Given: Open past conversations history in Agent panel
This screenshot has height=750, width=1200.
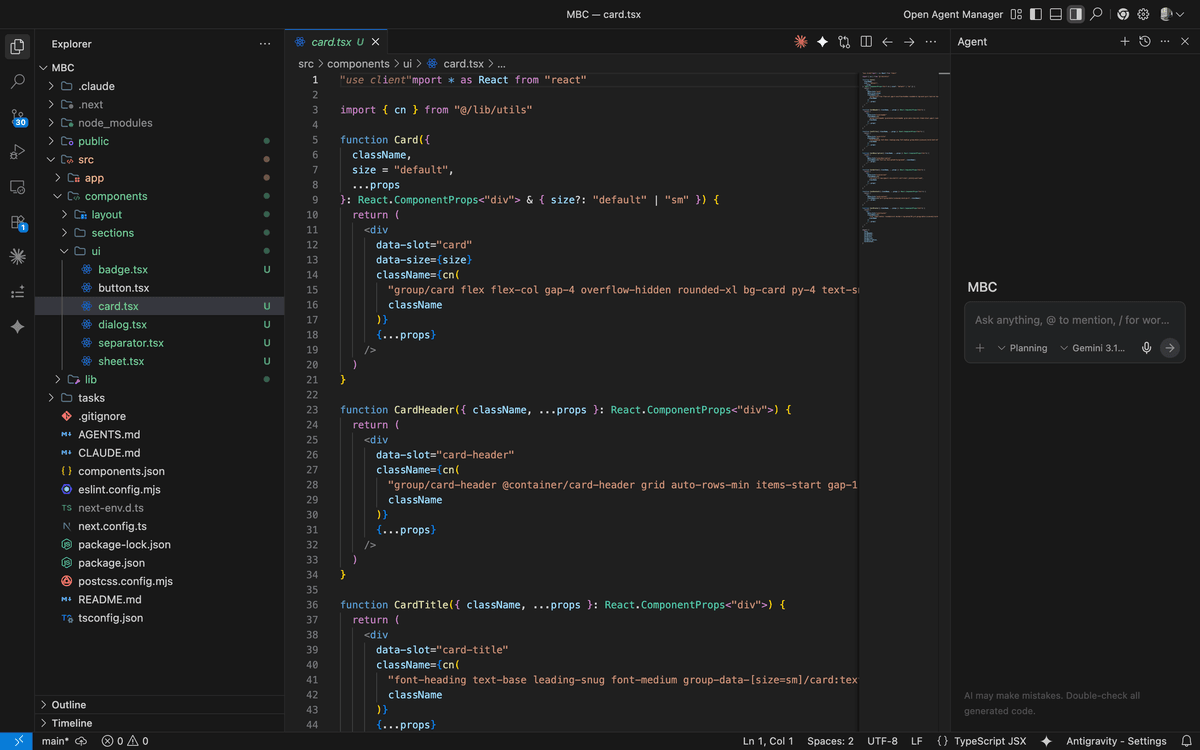Looking at the screenshot, I should pos(1145,42).
